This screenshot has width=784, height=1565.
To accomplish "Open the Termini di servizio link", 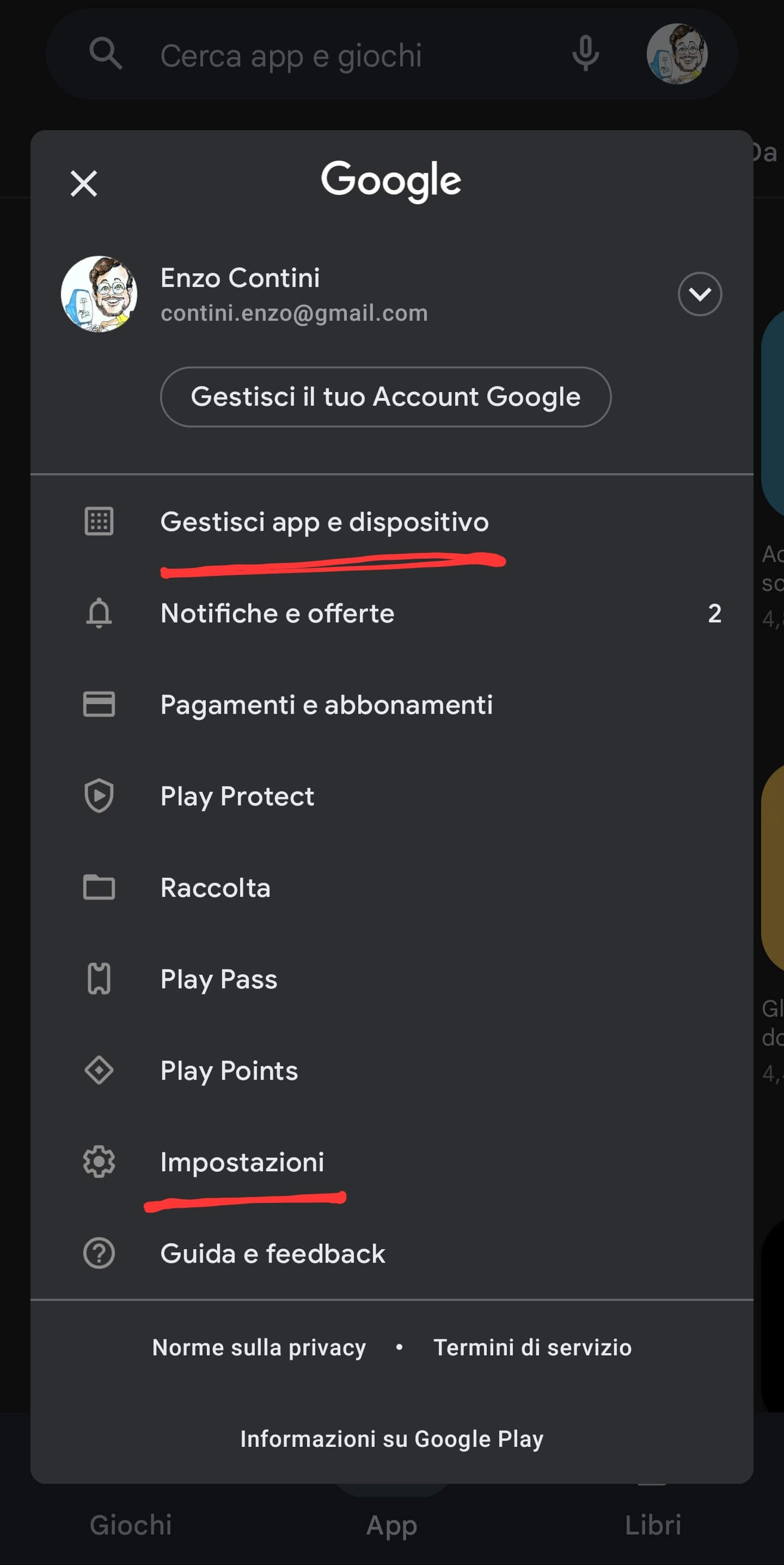I will [x=532, y=1348].
